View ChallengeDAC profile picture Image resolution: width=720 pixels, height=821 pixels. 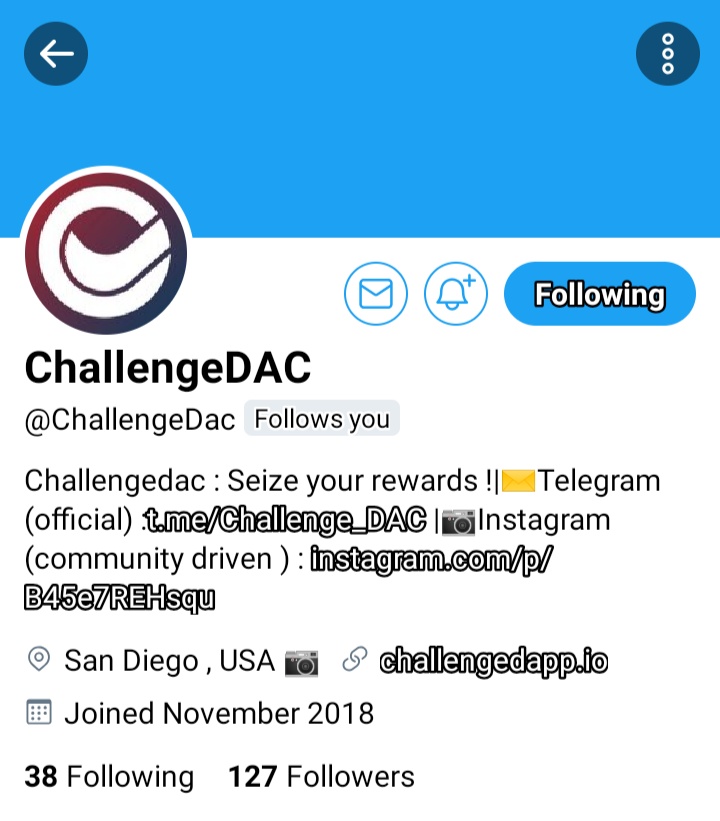click(106, 253)
